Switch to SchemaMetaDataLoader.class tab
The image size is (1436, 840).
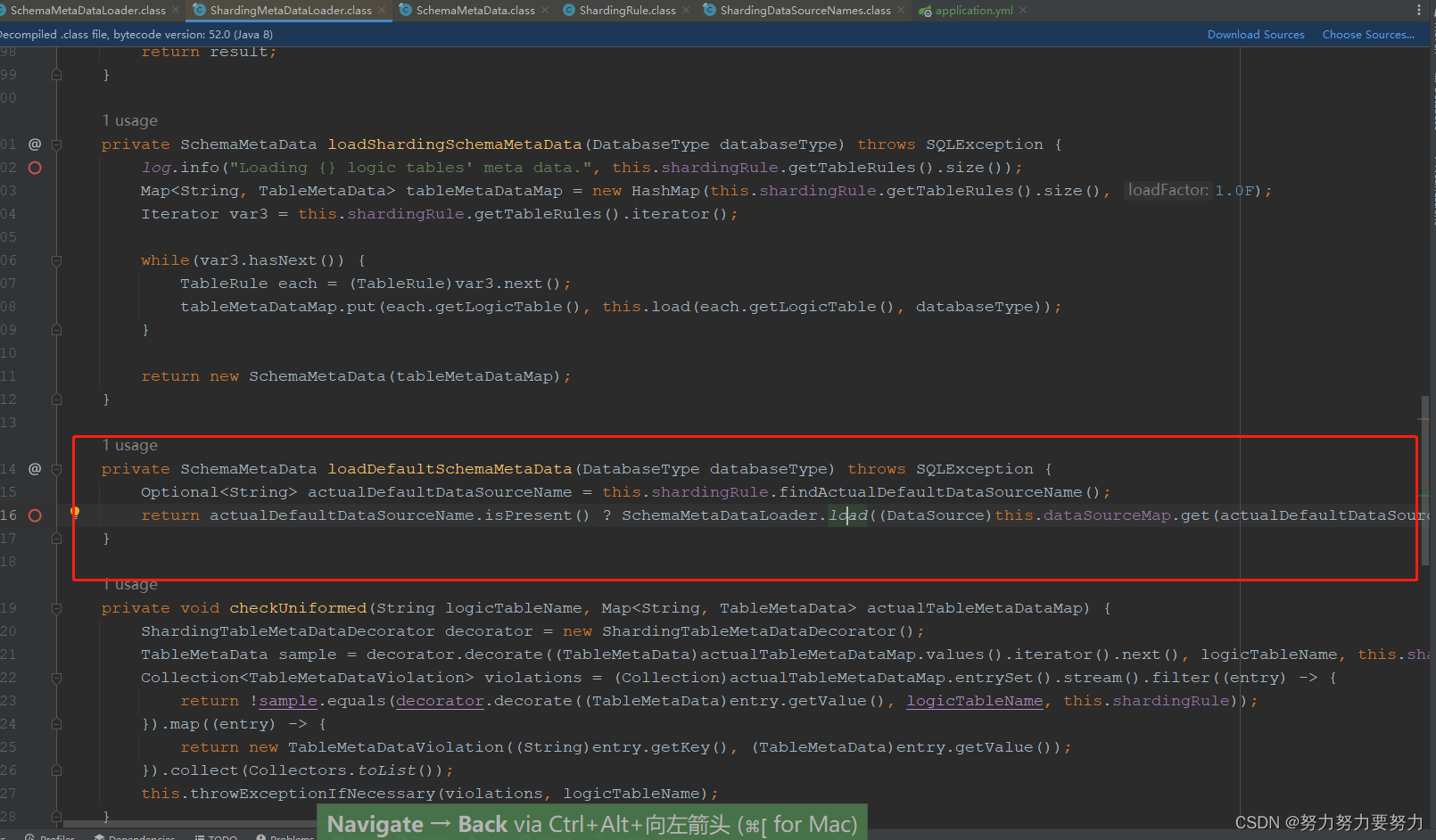pos(87,11)
